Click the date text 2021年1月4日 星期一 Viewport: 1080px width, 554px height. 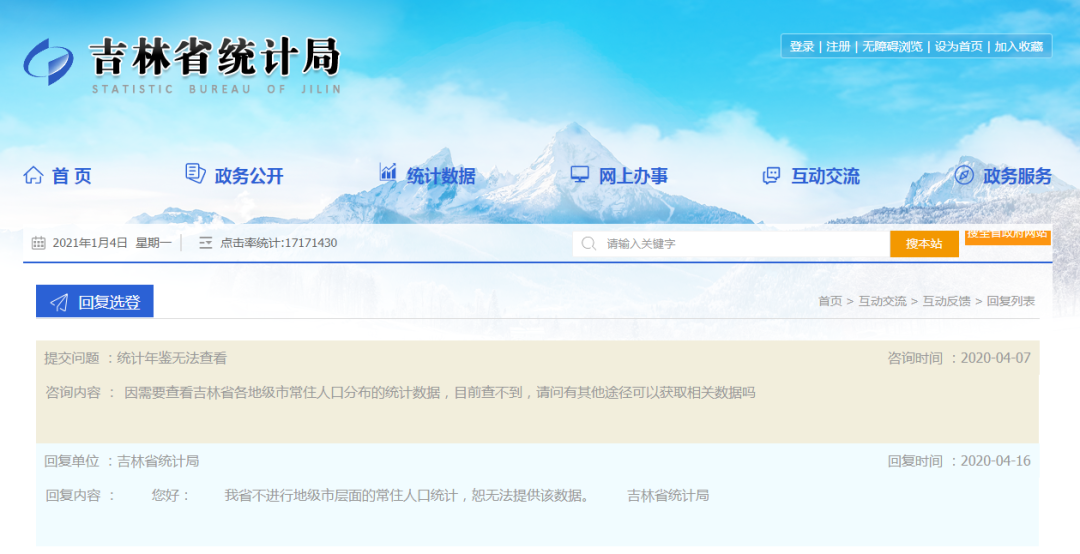(x=112, y=243)
